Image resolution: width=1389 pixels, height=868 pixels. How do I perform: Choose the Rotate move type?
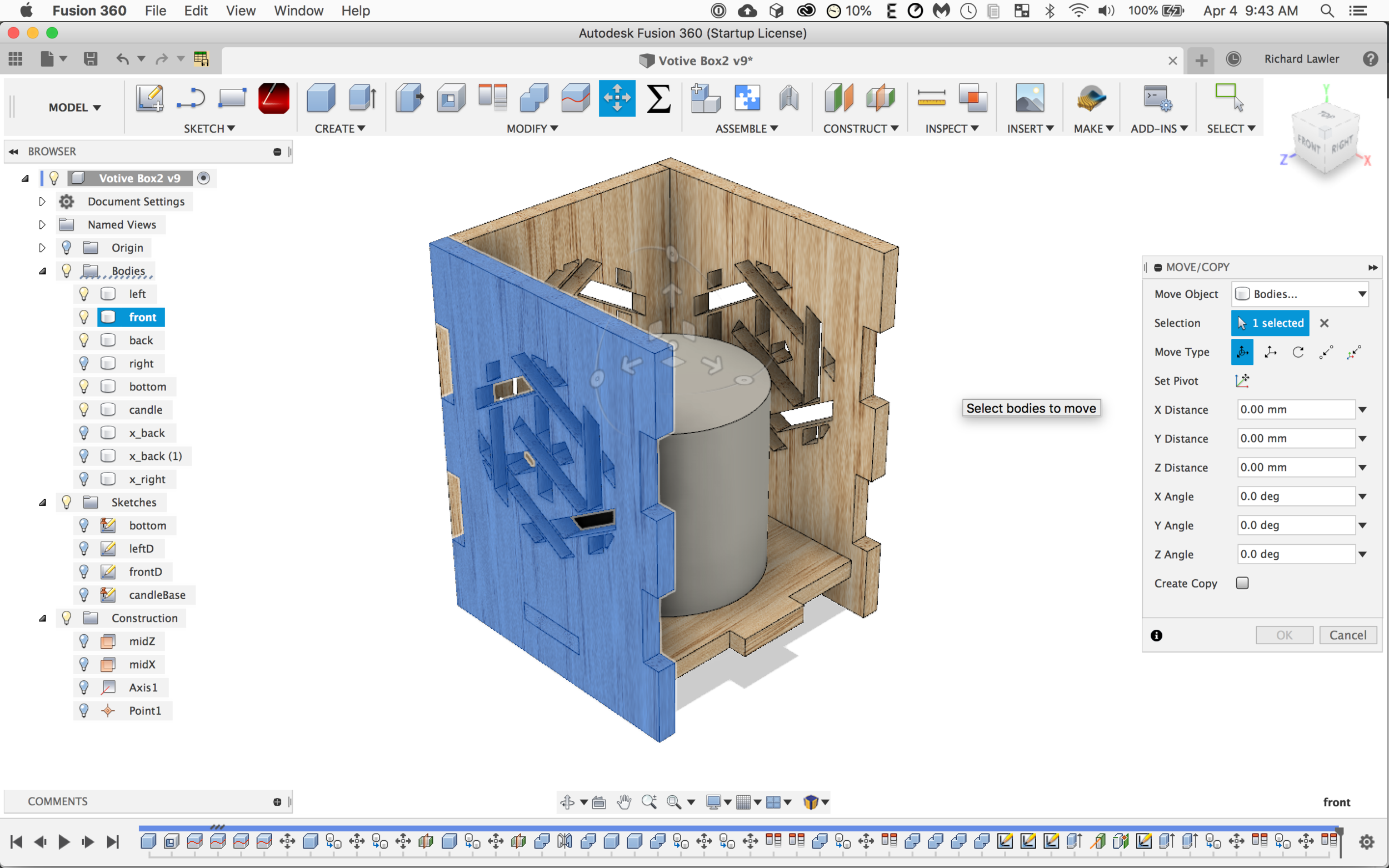point(1298,352)
